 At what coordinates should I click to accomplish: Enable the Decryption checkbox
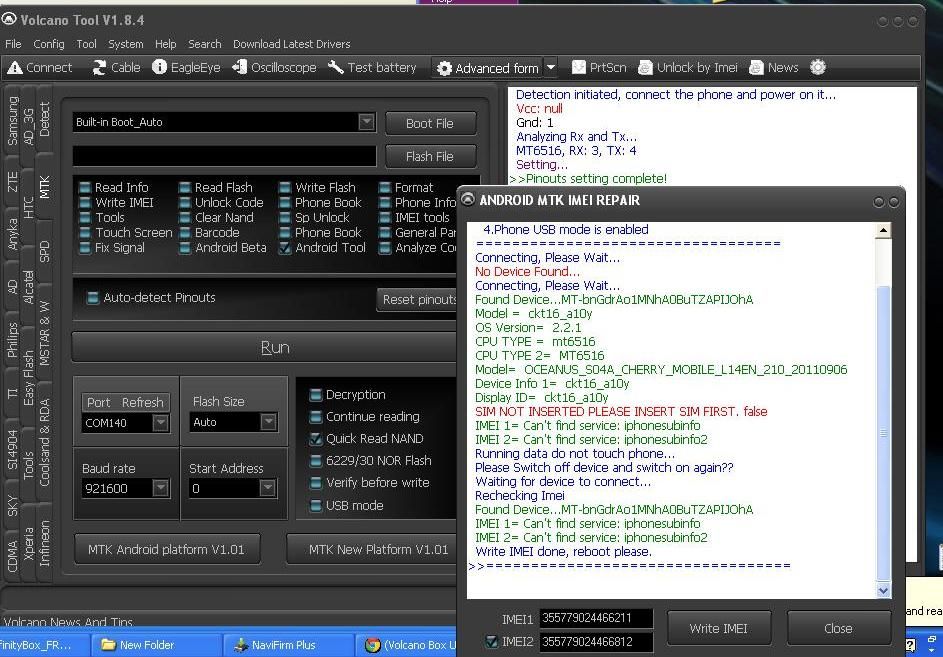(x=316, y=395)
